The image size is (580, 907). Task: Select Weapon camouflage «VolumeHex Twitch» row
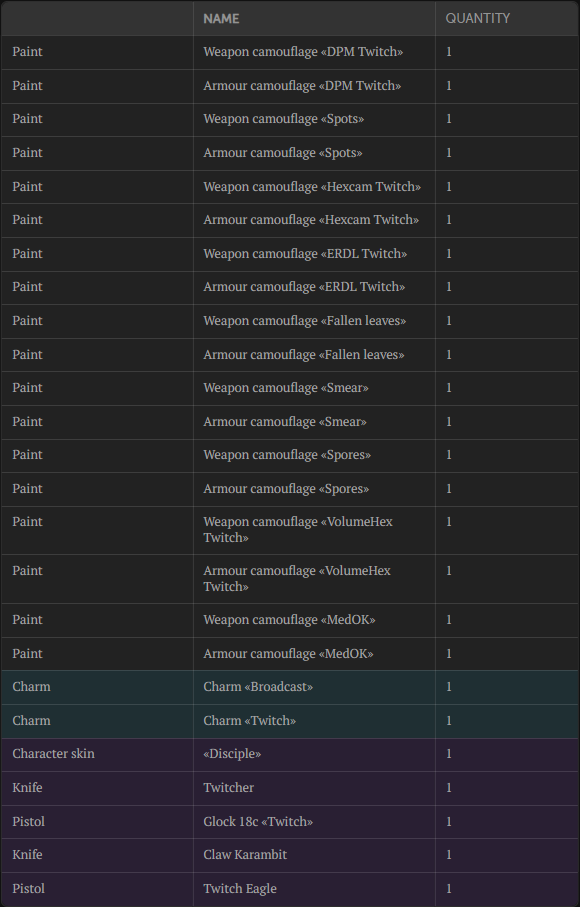coord(290,530)
